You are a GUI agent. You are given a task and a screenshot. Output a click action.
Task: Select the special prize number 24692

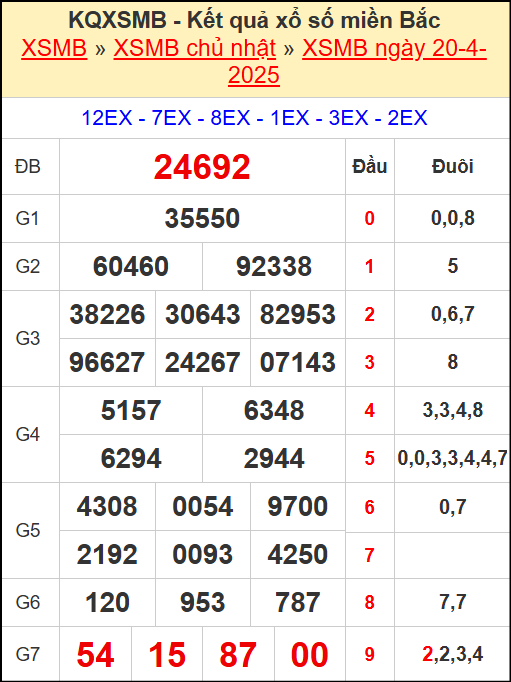pos(202,167)
